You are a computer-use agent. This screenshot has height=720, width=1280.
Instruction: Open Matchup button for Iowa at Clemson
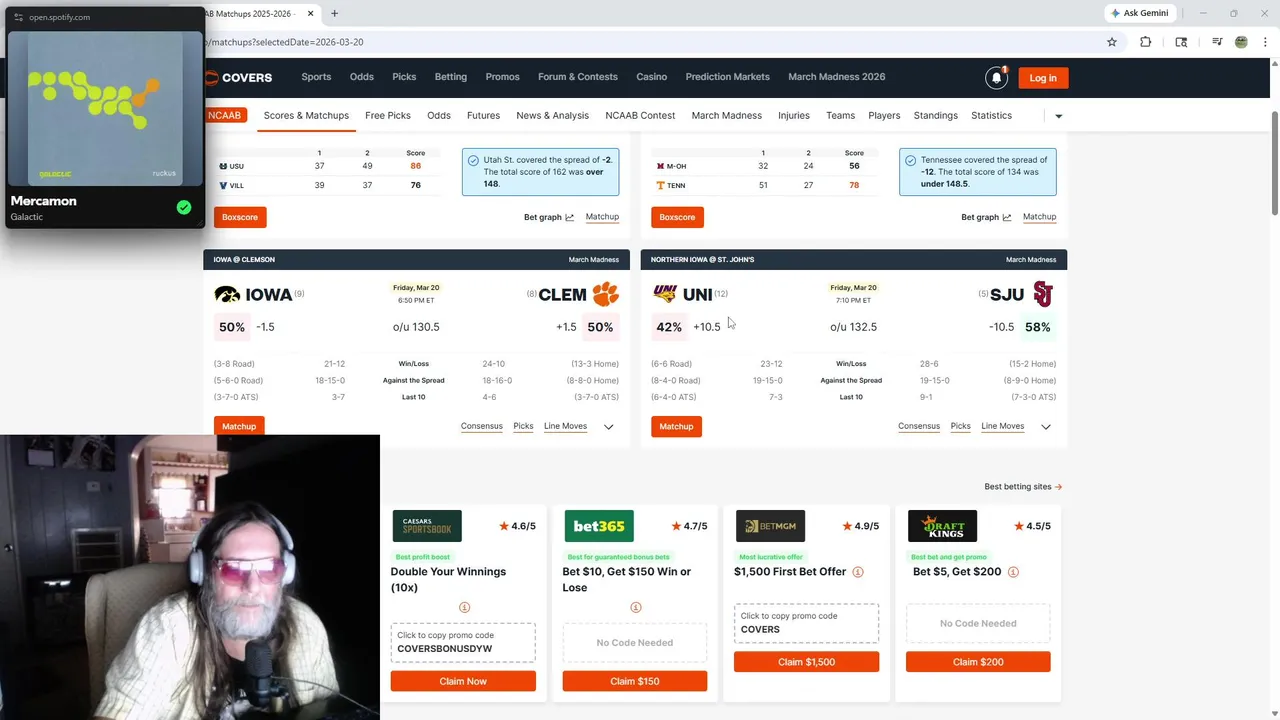[239, 426]
